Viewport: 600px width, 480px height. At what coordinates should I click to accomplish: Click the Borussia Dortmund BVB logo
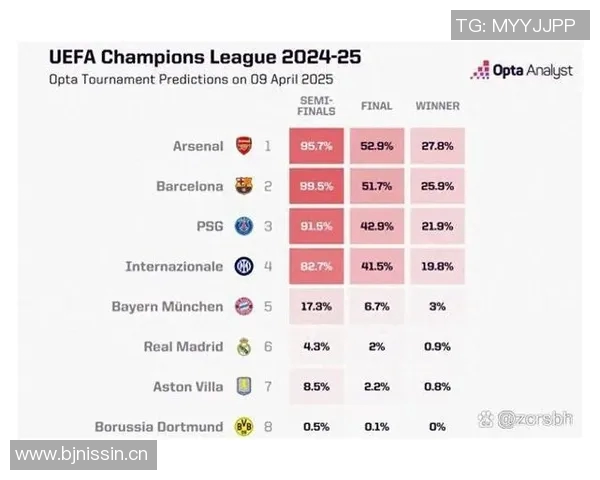pos(243,427)
